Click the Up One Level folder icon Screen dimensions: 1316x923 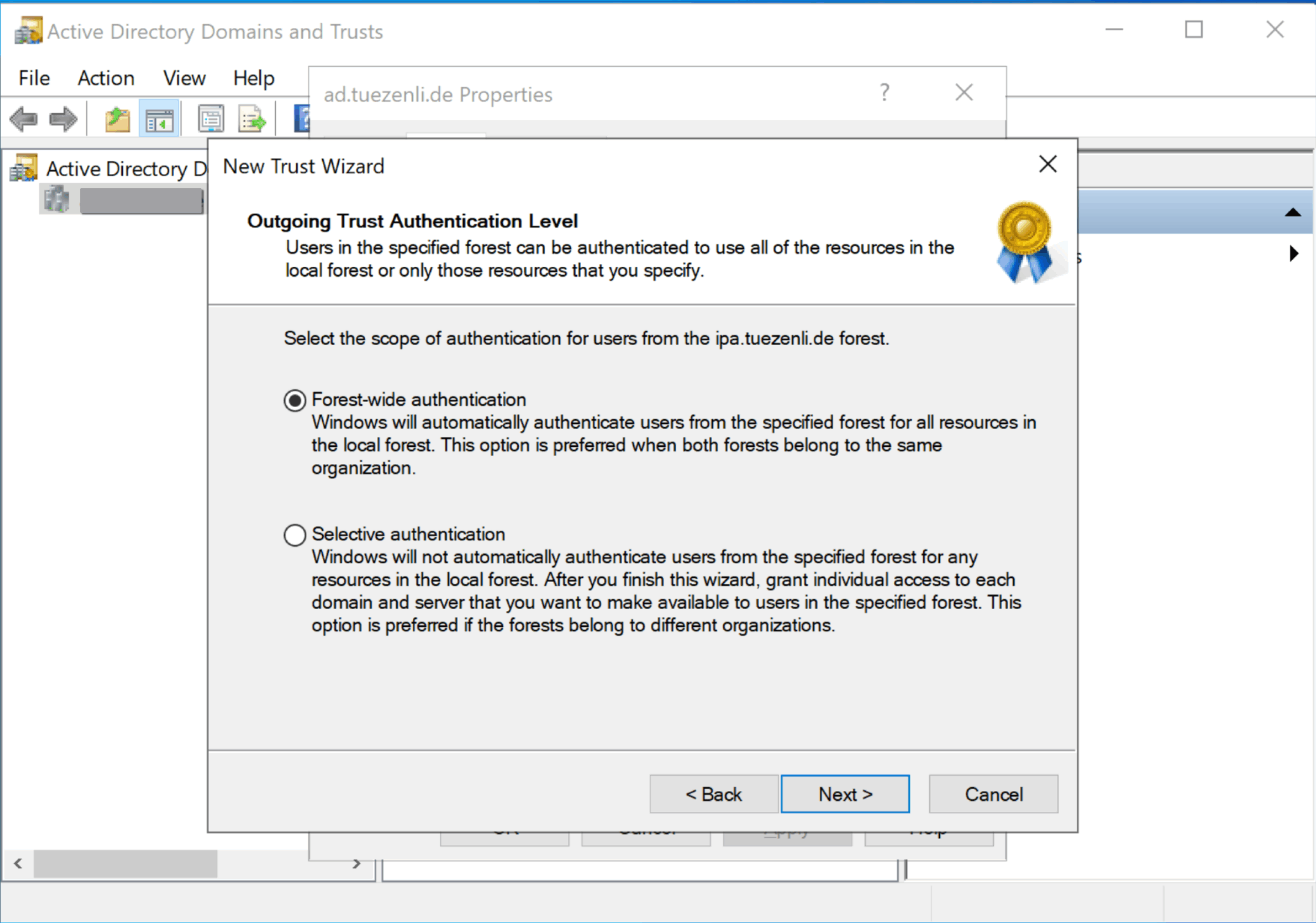(x=117, y=119)
